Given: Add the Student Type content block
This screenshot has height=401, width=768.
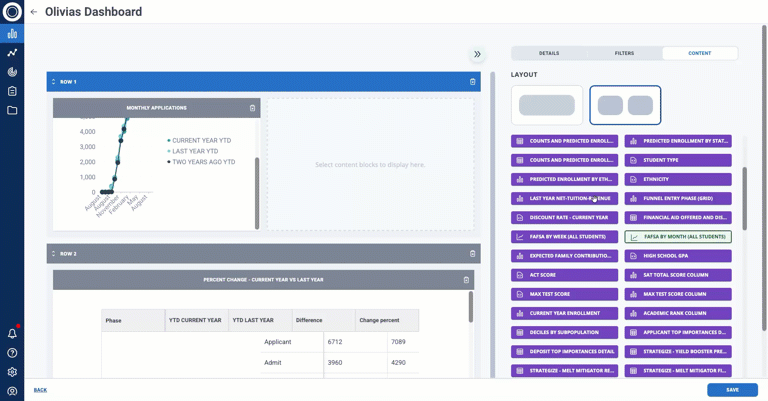Looking at the screenshot, I should coord(678,160).
